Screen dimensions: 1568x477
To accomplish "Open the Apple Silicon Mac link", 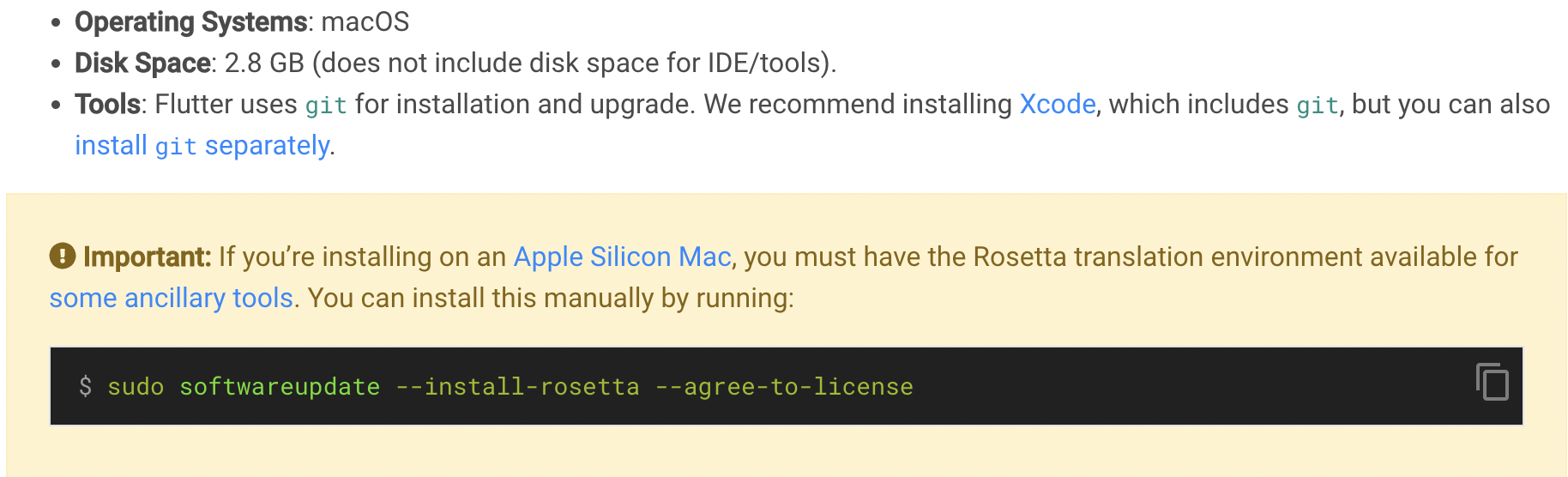I will pyautogui.click(x=623, y=257).
